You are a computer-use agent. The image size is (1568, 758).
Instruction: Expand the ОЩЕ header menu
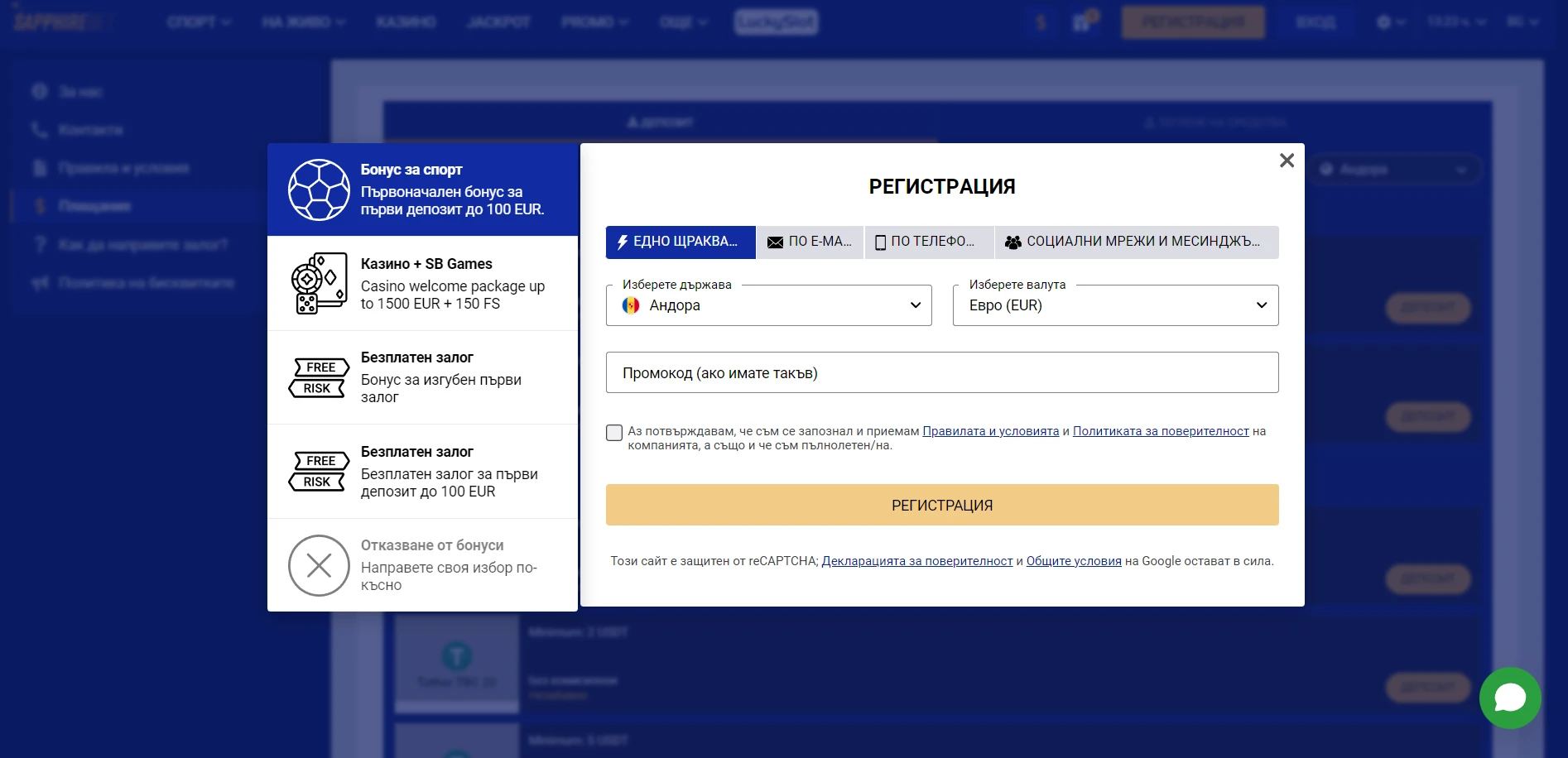(684, 22)
